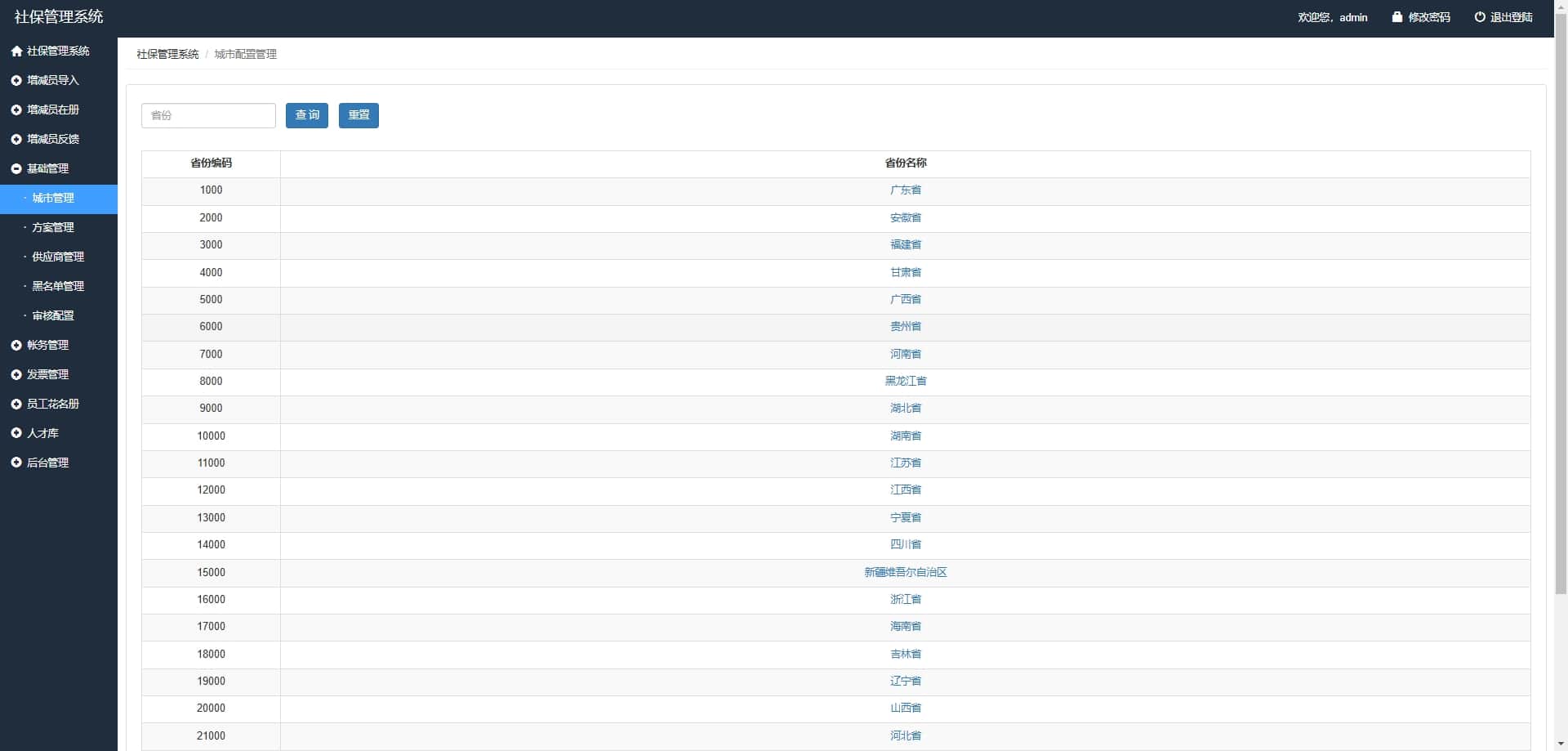Select province code cell 15000
Viewport: 1568px width, 751px height.
pyautogui.click(x=211, y=572)
